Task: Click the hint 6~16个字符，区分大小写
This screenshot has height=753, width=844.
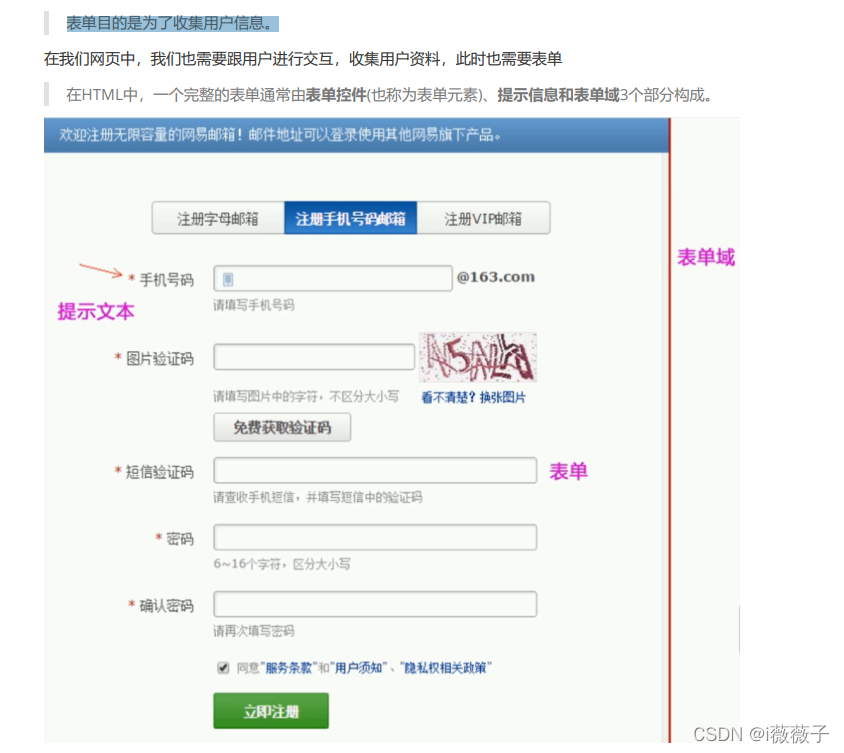Action: pos(282,564)
